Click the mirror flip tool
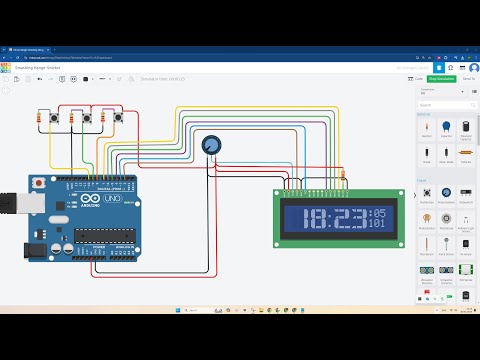This screenshot has width=480, height=360. point(131,79)
